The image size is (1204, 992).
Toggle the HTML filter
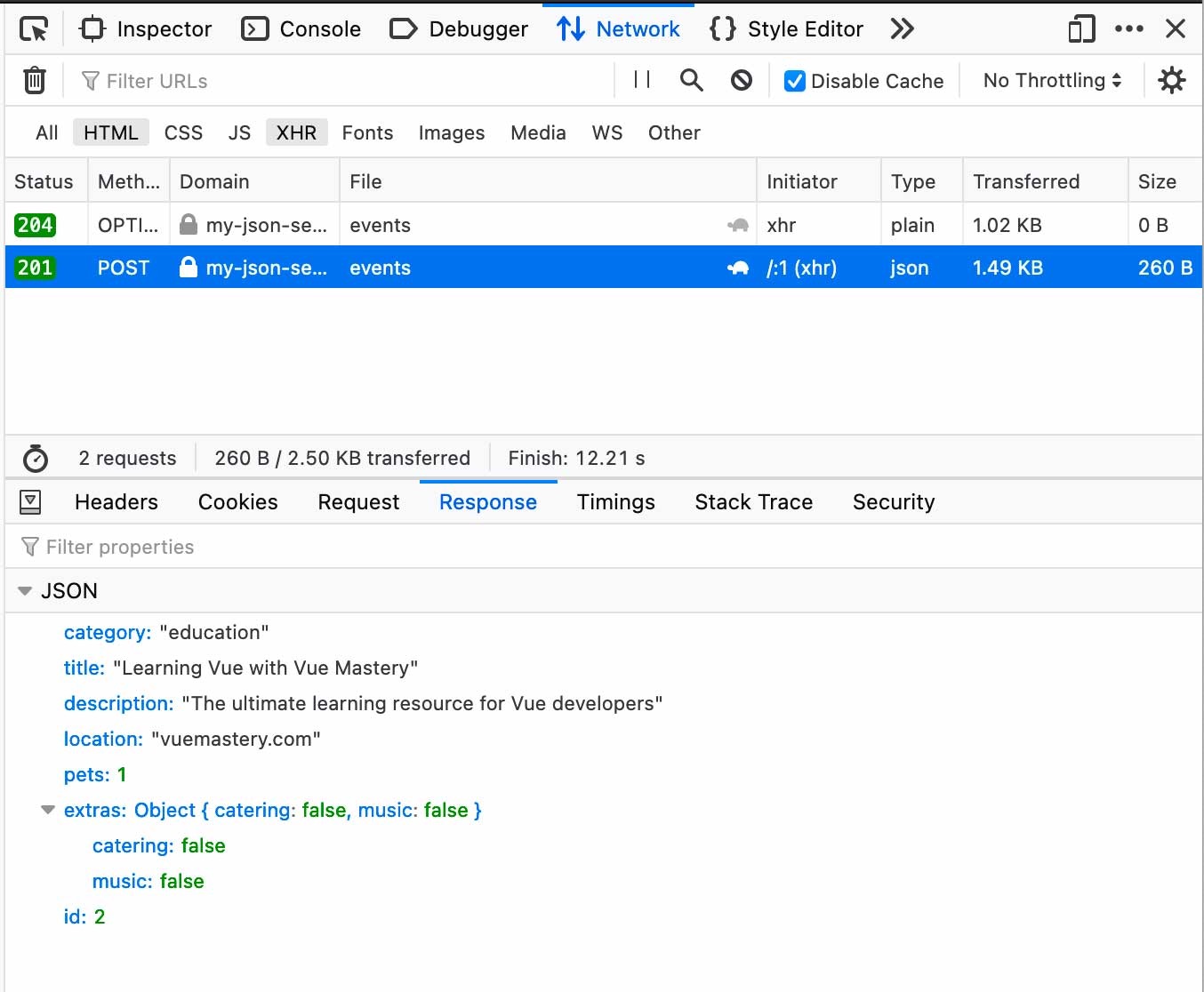click(111, 133)
